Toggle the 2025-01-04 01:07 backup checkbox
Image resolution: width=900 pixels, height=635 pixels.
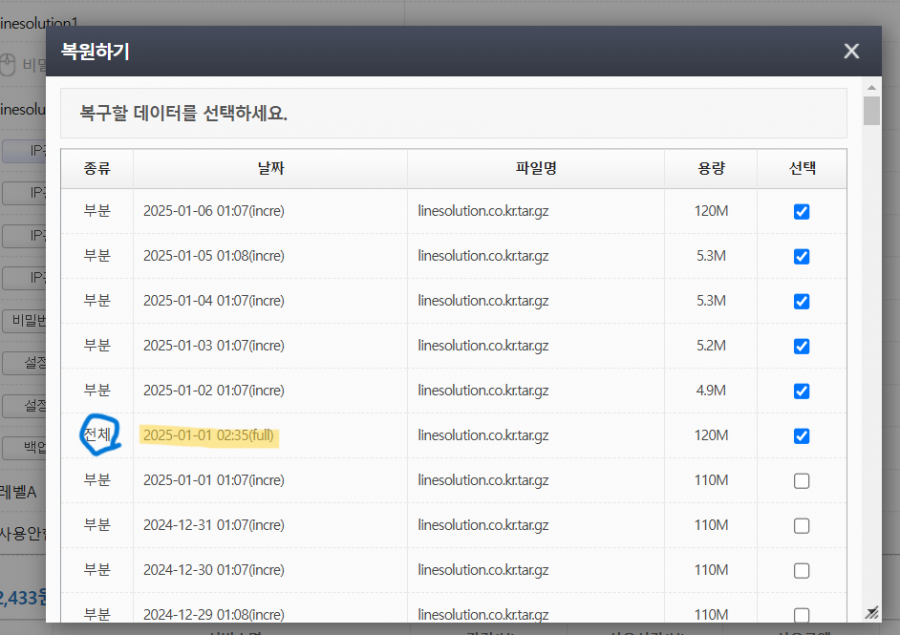(801, 301)
